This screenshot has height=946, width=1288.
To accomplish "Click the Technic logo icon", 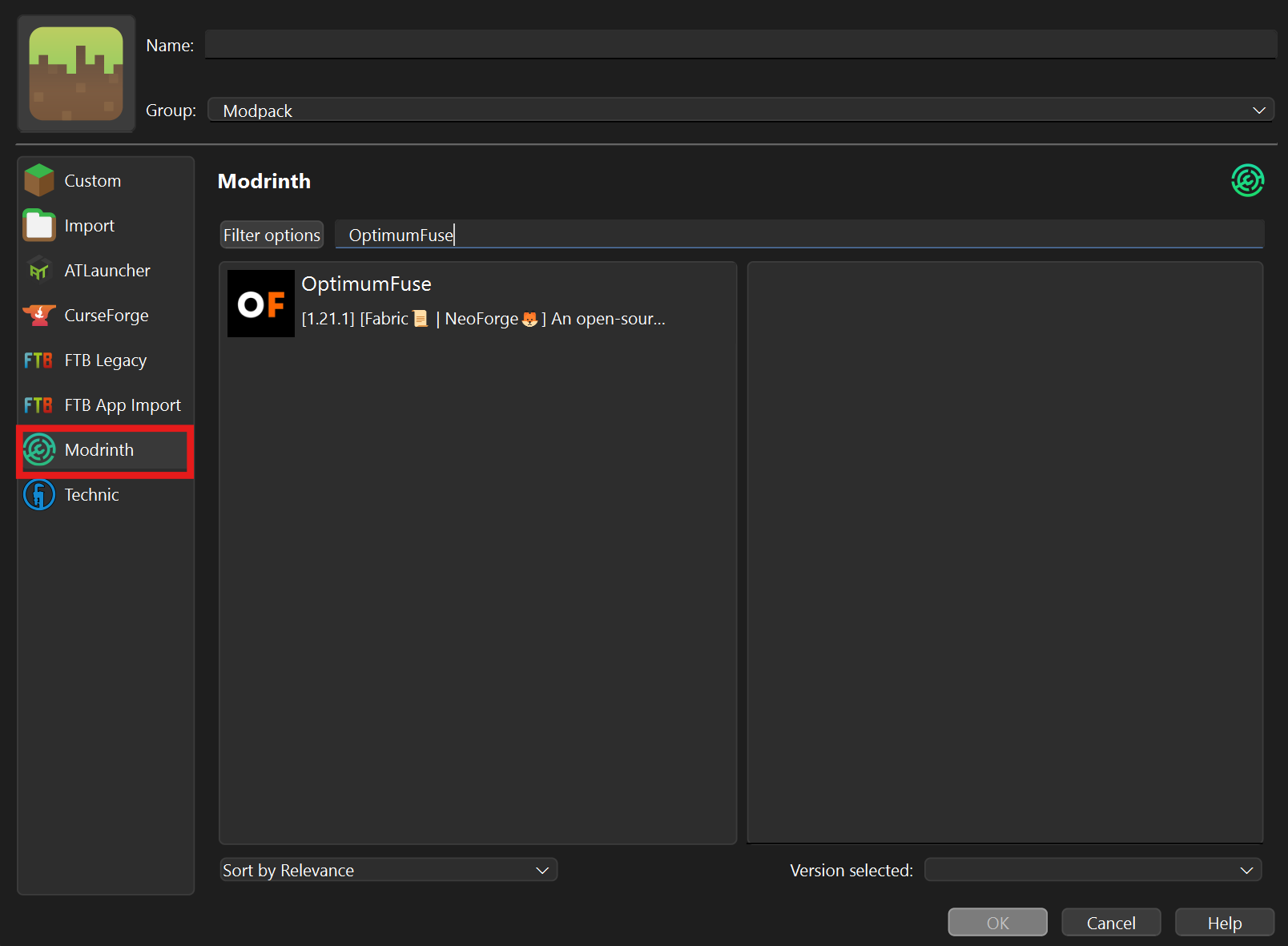I will point(39,495).
